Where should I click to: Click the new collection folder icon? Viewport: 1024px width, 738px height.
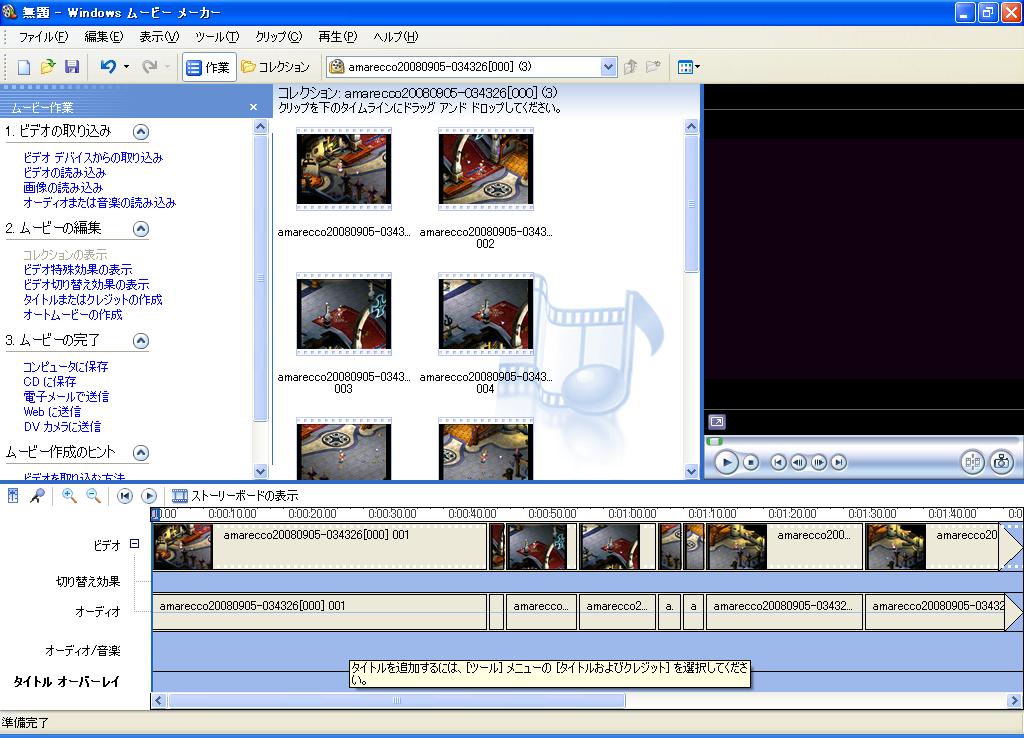coord(653,67)
